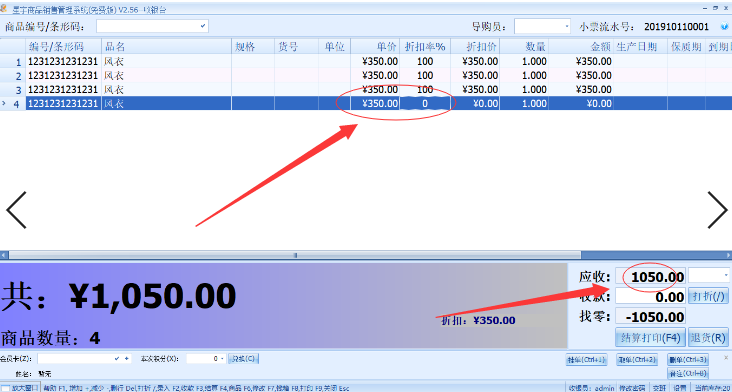Click the 打折(/) discount button

pos(708,296)
